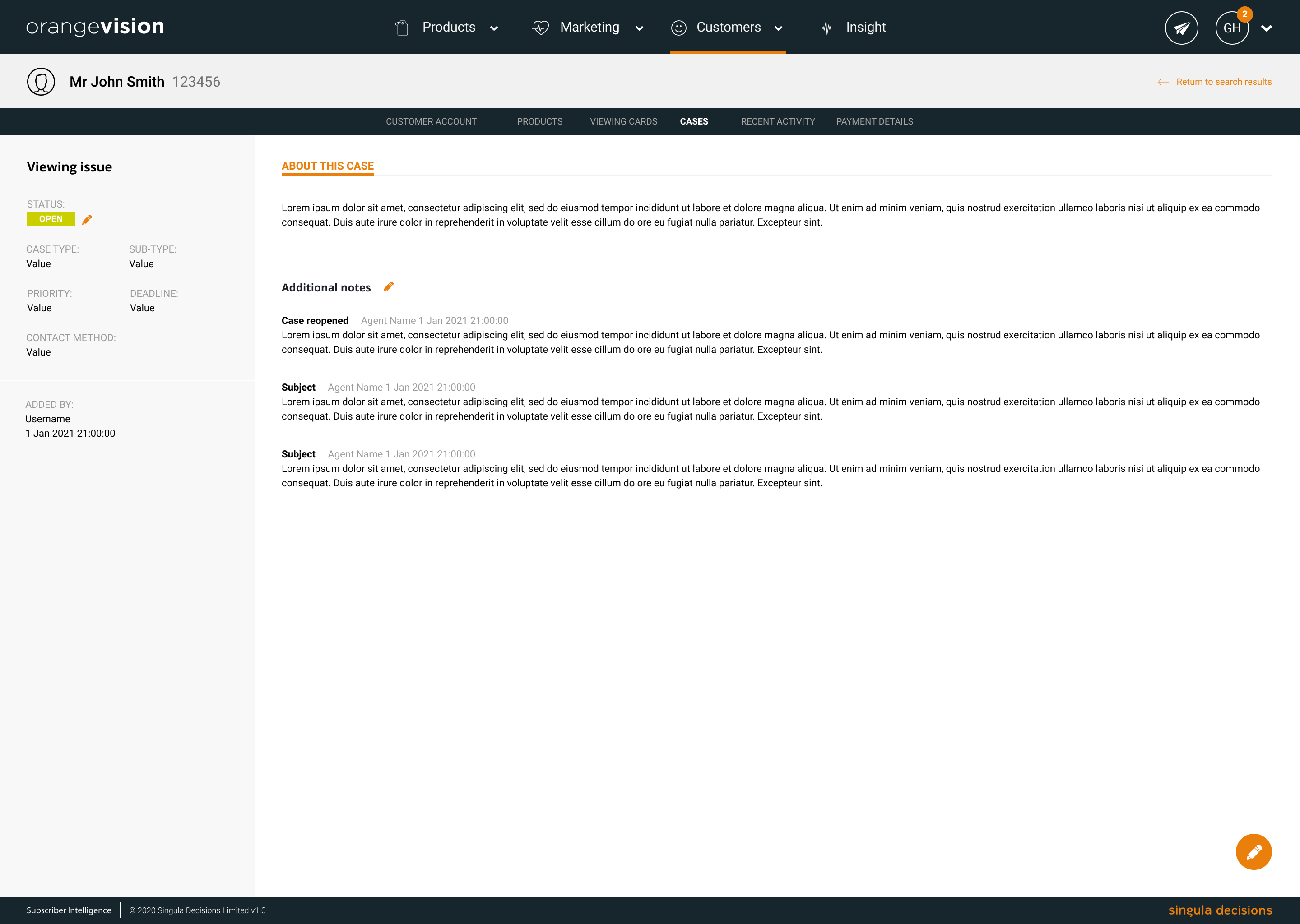1300x924 pixels.
Task: Open the Products main menu
Action: [x=449, y=28]
